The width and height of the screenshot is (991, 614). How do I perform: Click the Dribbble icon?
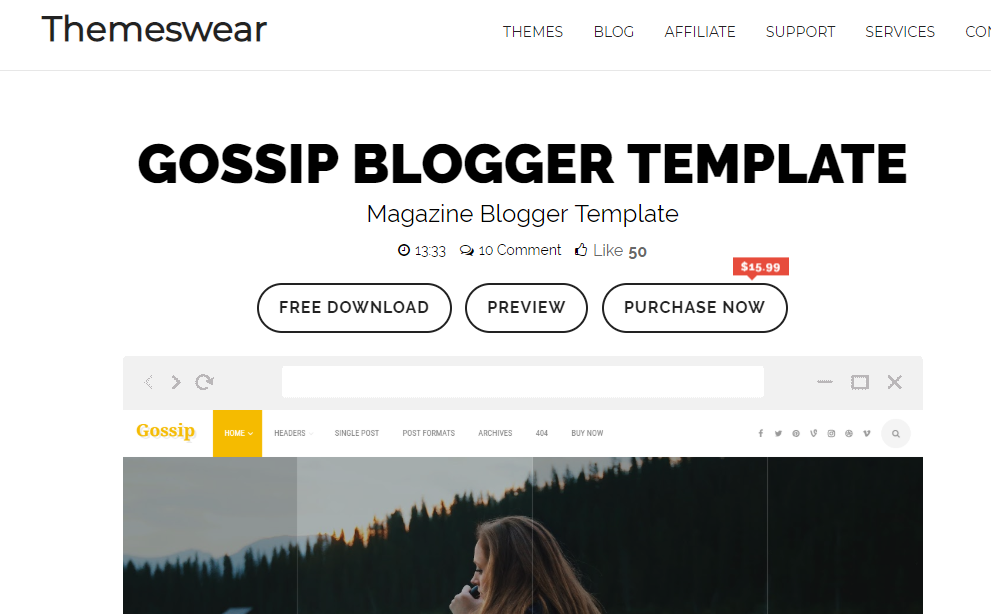pos(849,433)
